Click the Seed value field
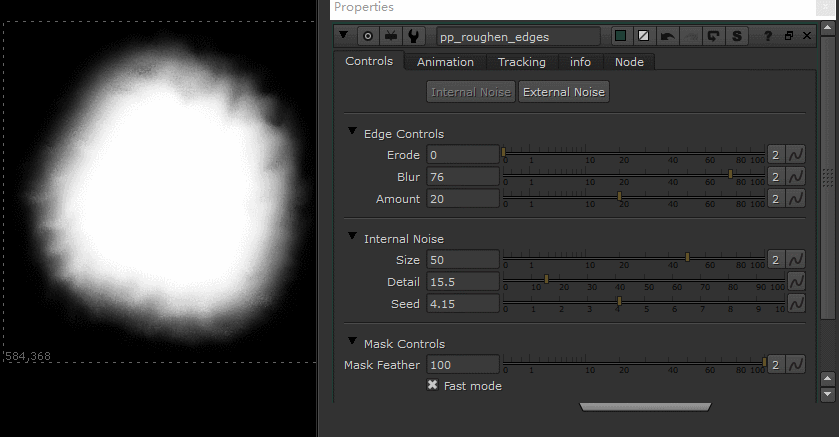This screenshot has width=839, height=437. coord(463,303)
